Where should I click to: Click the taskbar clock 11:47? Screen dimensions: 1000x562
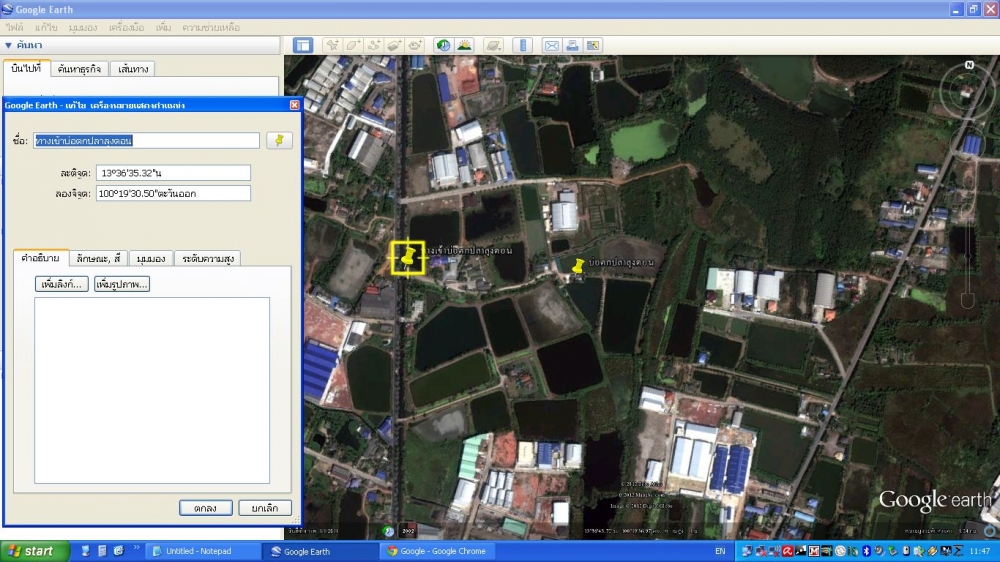980,551
